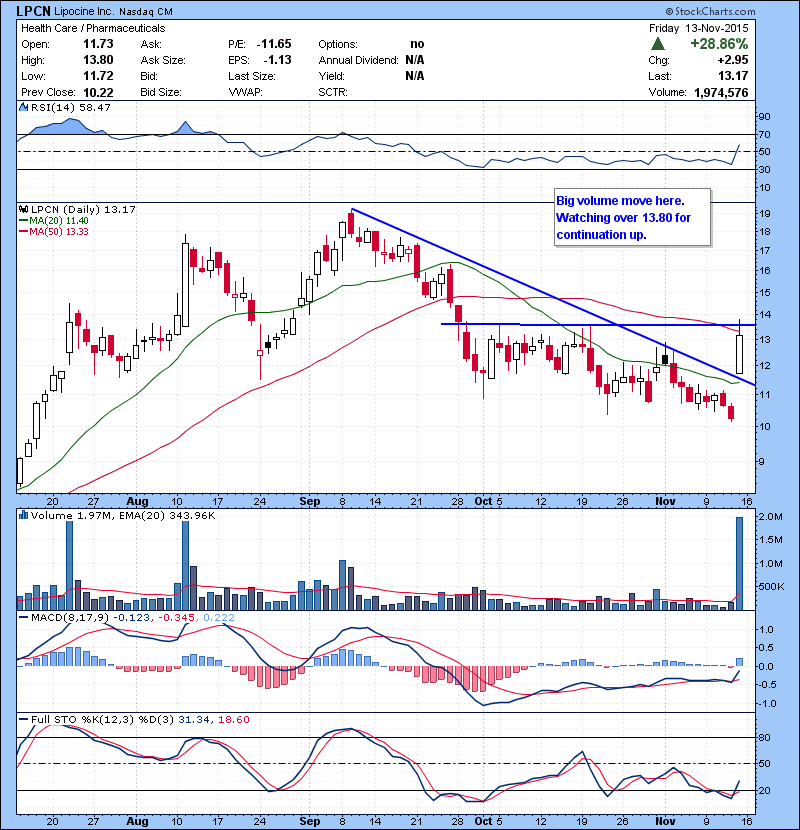Click the 'Yield:' label
Screen dimensions: 800x830
331,76
